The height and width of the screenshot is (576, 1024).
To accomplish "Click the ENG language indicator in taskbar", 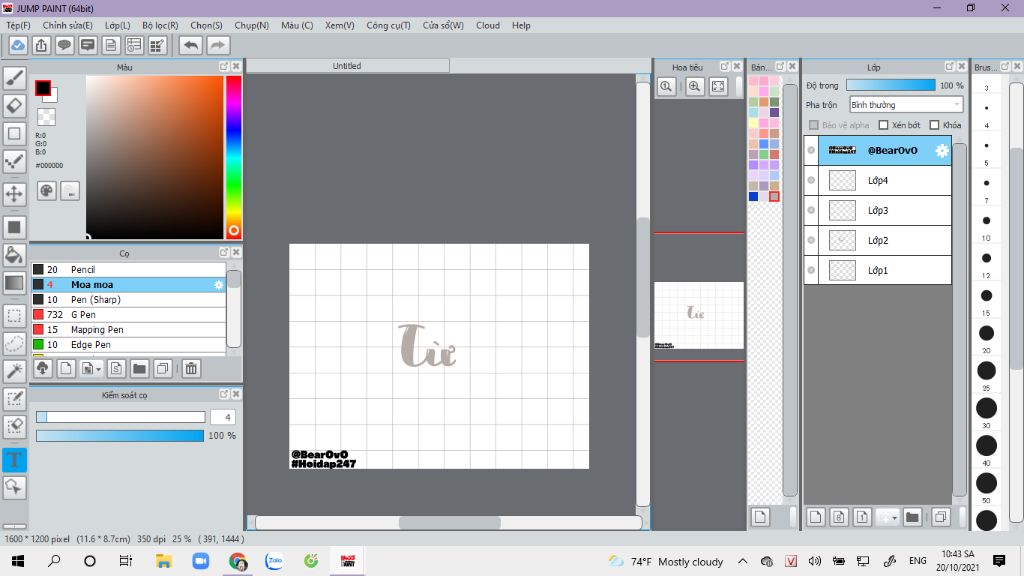I will click(x=918, y=561).
